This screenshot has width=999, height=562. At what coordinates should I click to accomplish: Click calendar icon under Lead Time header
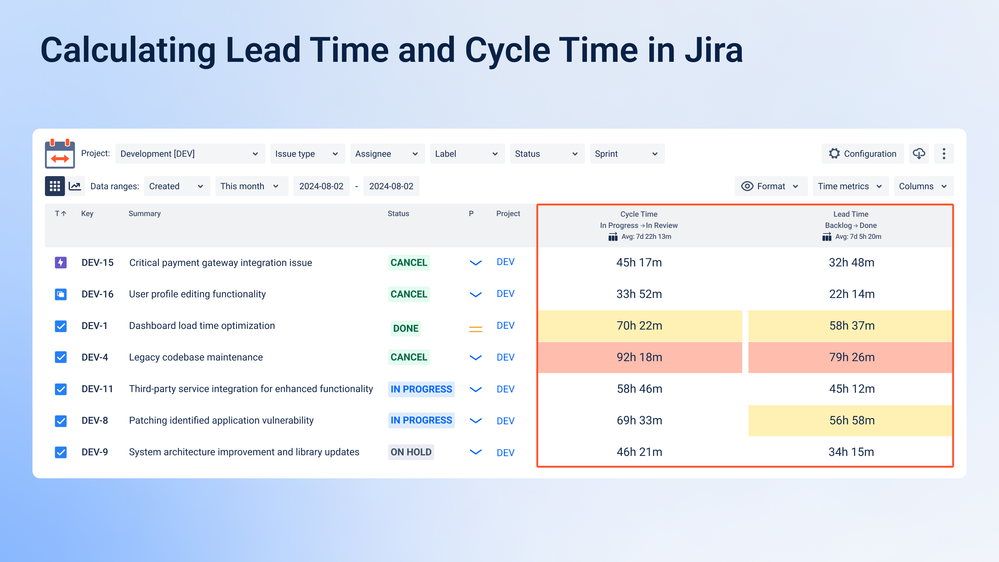tap(826, 236)
